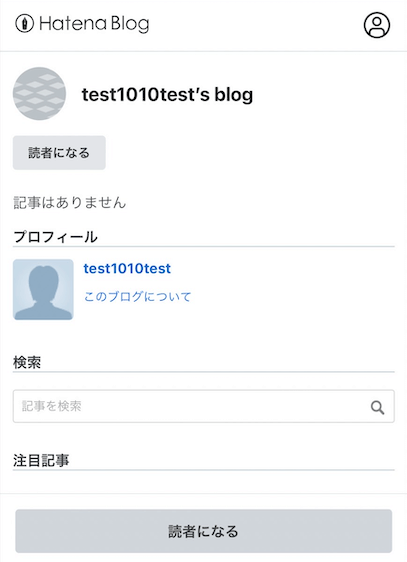Click the test1010test's blog title
This screenshot has height=562, width=407.
tap(167, 95)
